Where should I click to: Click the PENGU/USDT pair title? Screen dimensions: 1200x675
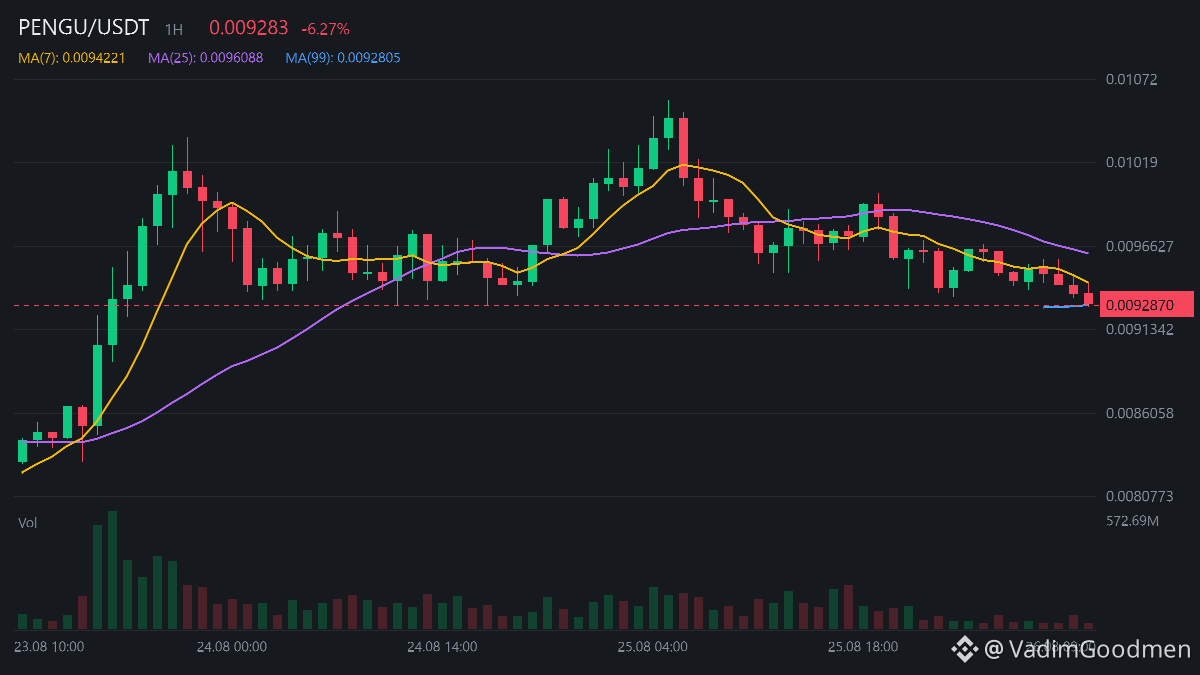(84, 28)
